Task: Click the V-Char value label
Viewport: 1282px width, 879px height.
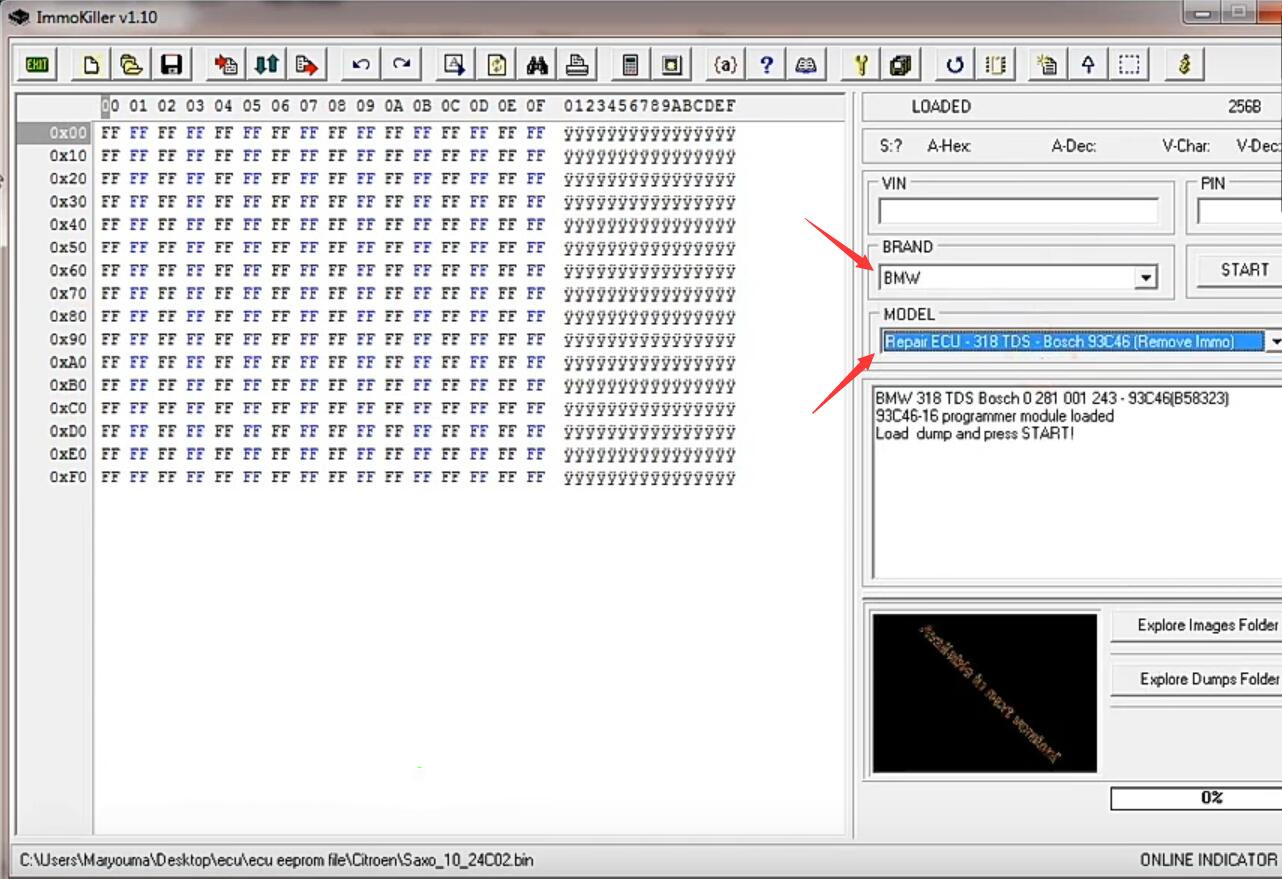Action: [1186, 146]
